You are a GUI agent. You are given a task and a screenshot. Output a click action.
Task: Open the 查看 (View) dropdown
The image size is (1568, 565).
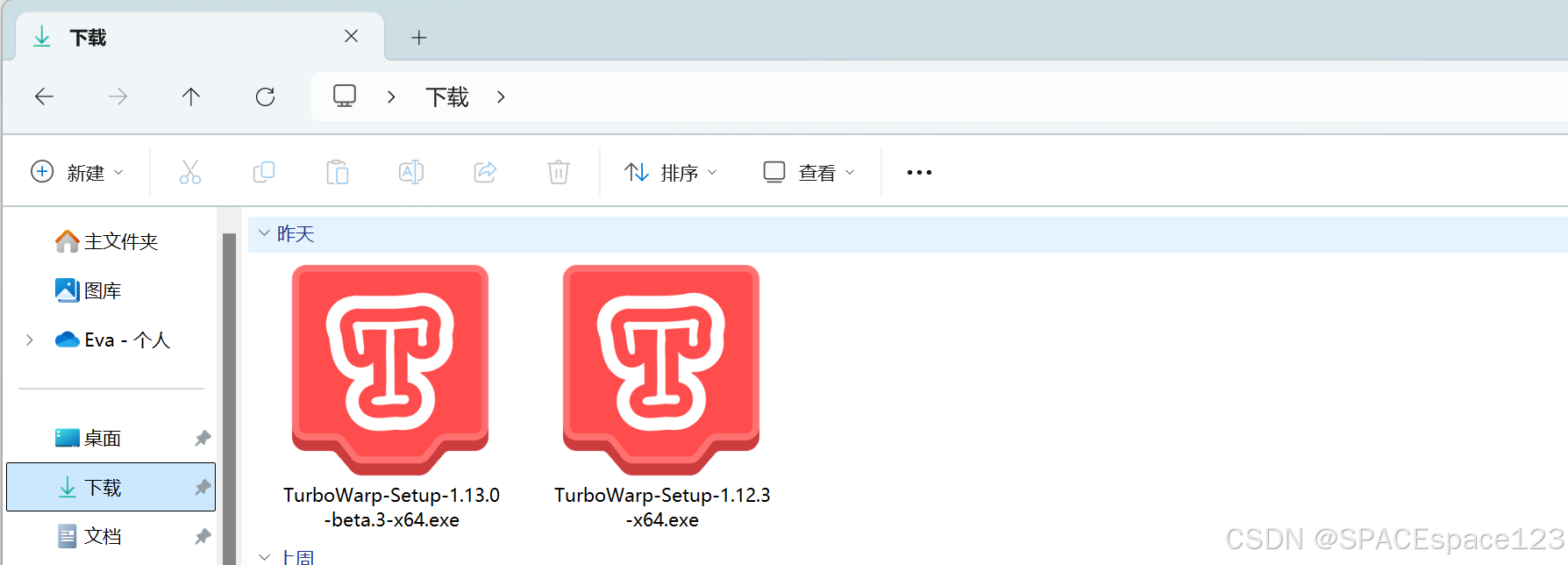[x=809, y=172]
